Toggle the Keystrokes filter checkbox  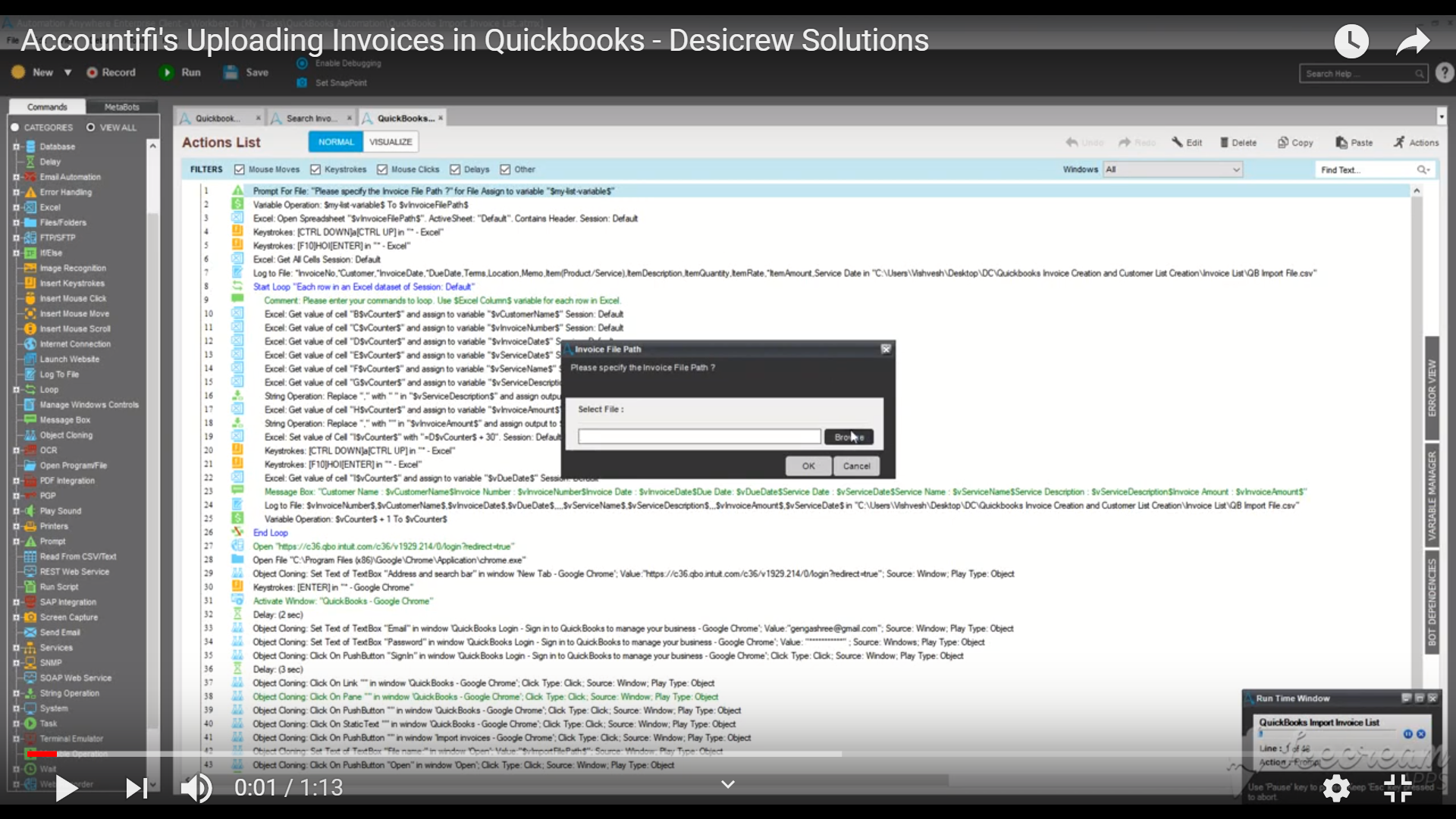pos(315,170)
